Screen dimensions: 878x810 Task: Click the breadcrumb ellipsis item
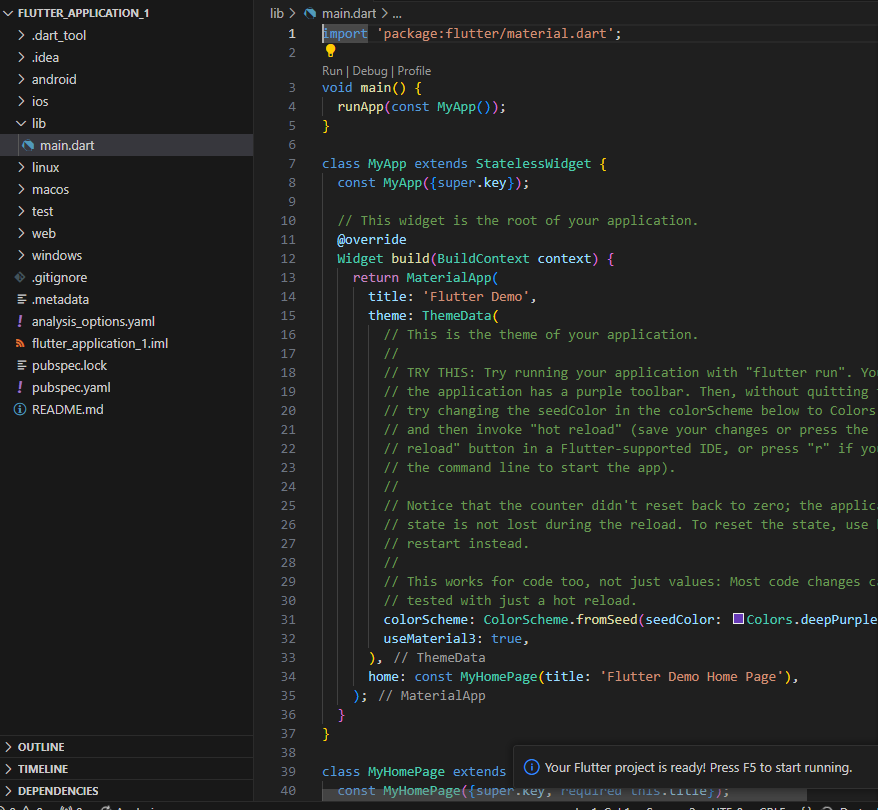tap(396, 13)
